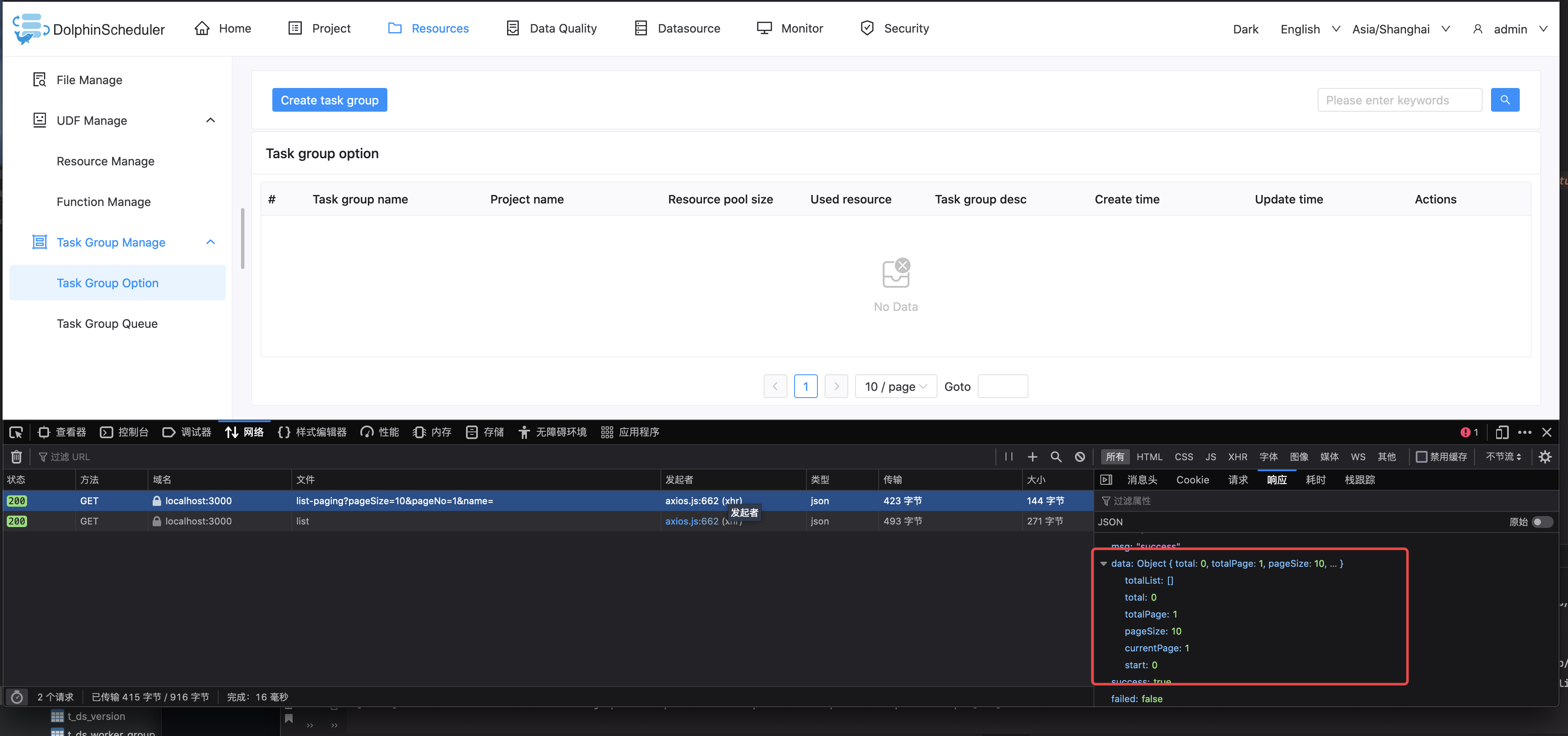Click the Goto page number field
The height and width of the screenshot is (736, 1568).
[1003, 387]
